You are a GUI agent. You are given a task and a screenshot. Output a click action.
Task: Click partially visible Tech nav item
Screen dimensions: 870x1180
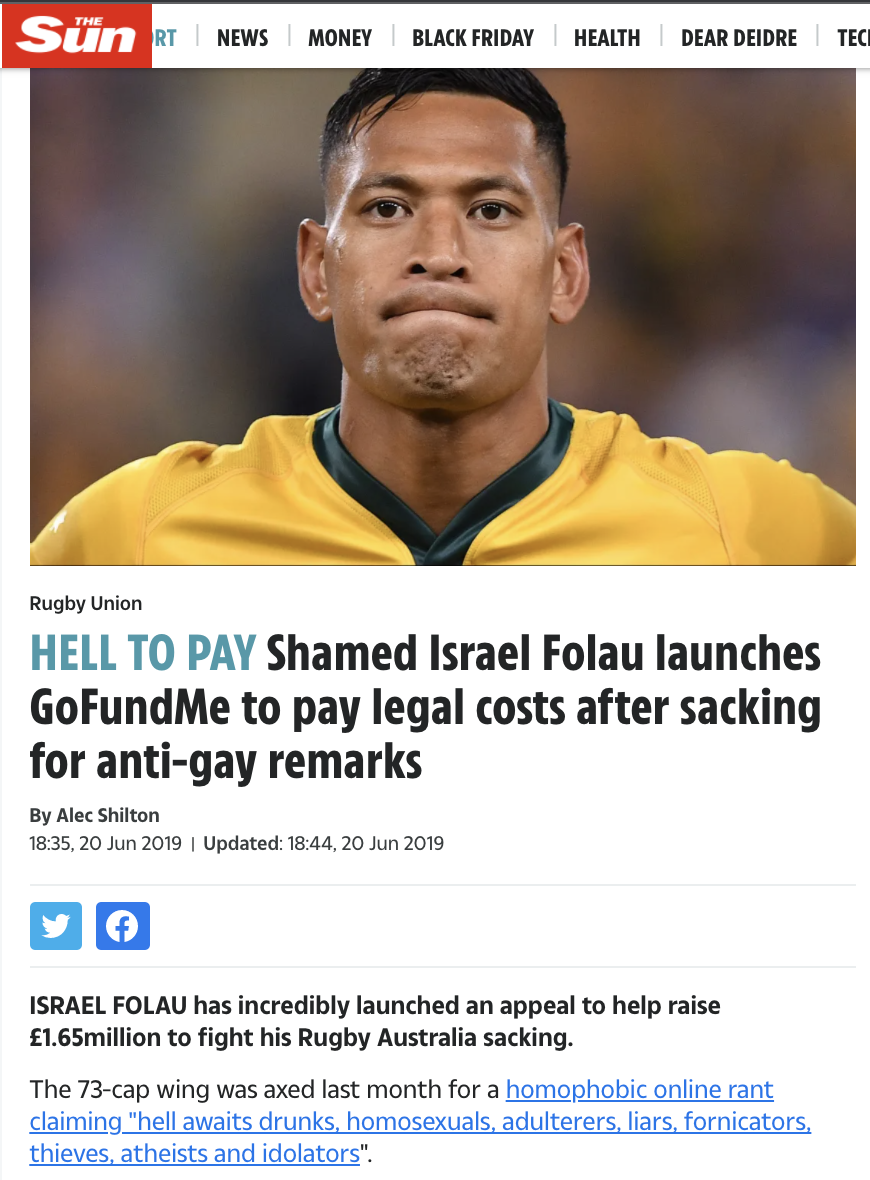853,38
